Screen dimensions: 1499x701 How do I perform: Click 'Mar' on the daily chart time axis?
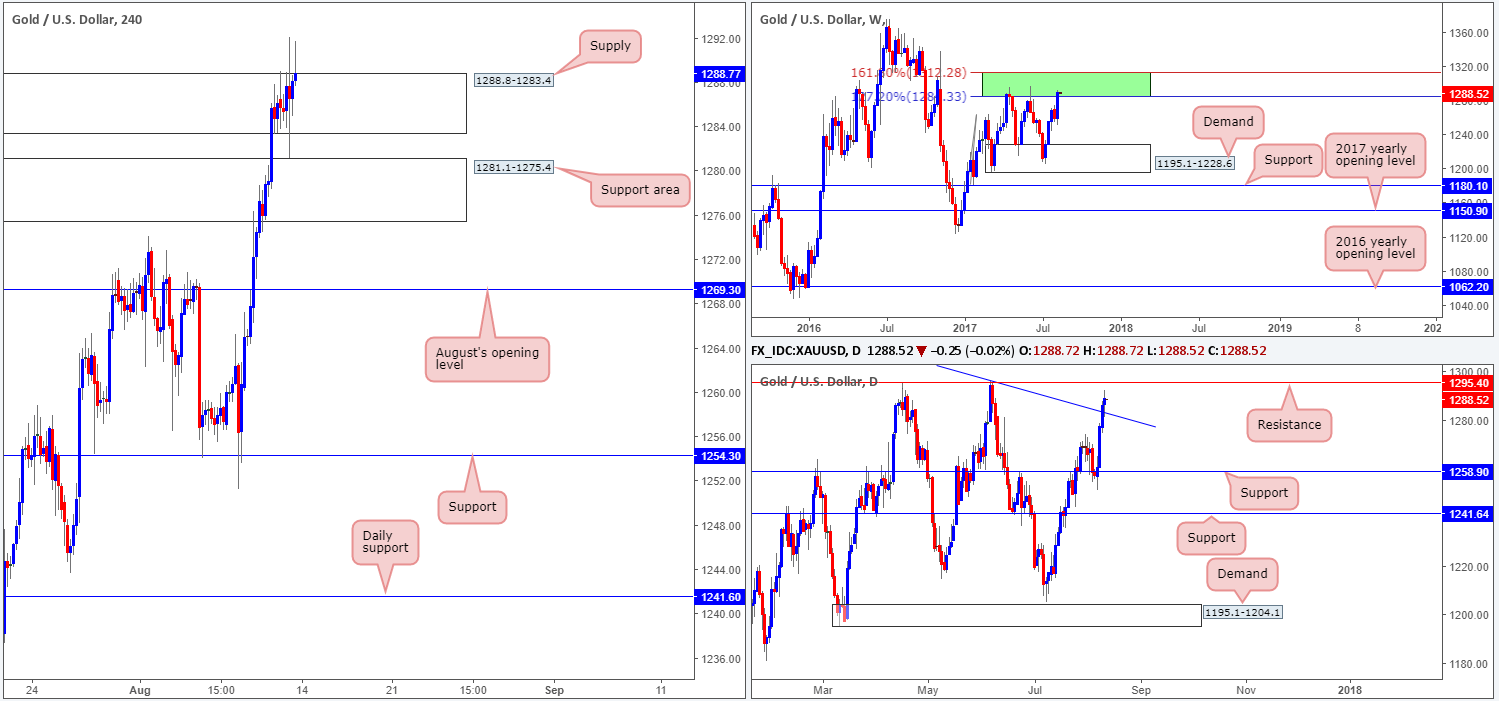(x=823, y=690)
